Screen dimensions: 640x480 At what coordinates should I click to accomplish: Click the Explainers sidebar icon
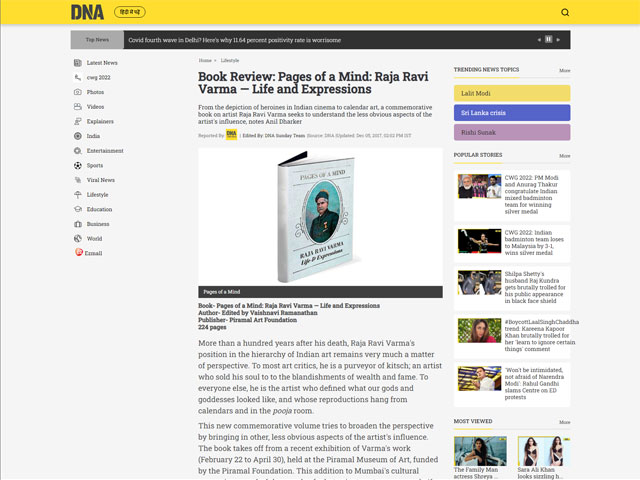(x=78, y=122)
